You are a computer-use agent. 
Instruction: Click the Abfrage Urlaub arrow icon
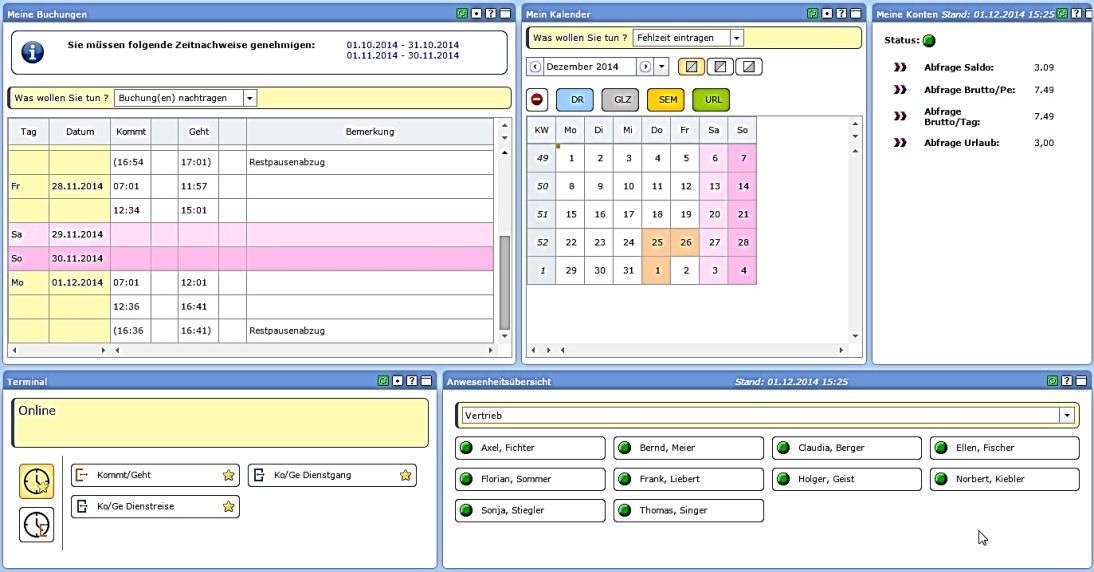pos(900,143)
